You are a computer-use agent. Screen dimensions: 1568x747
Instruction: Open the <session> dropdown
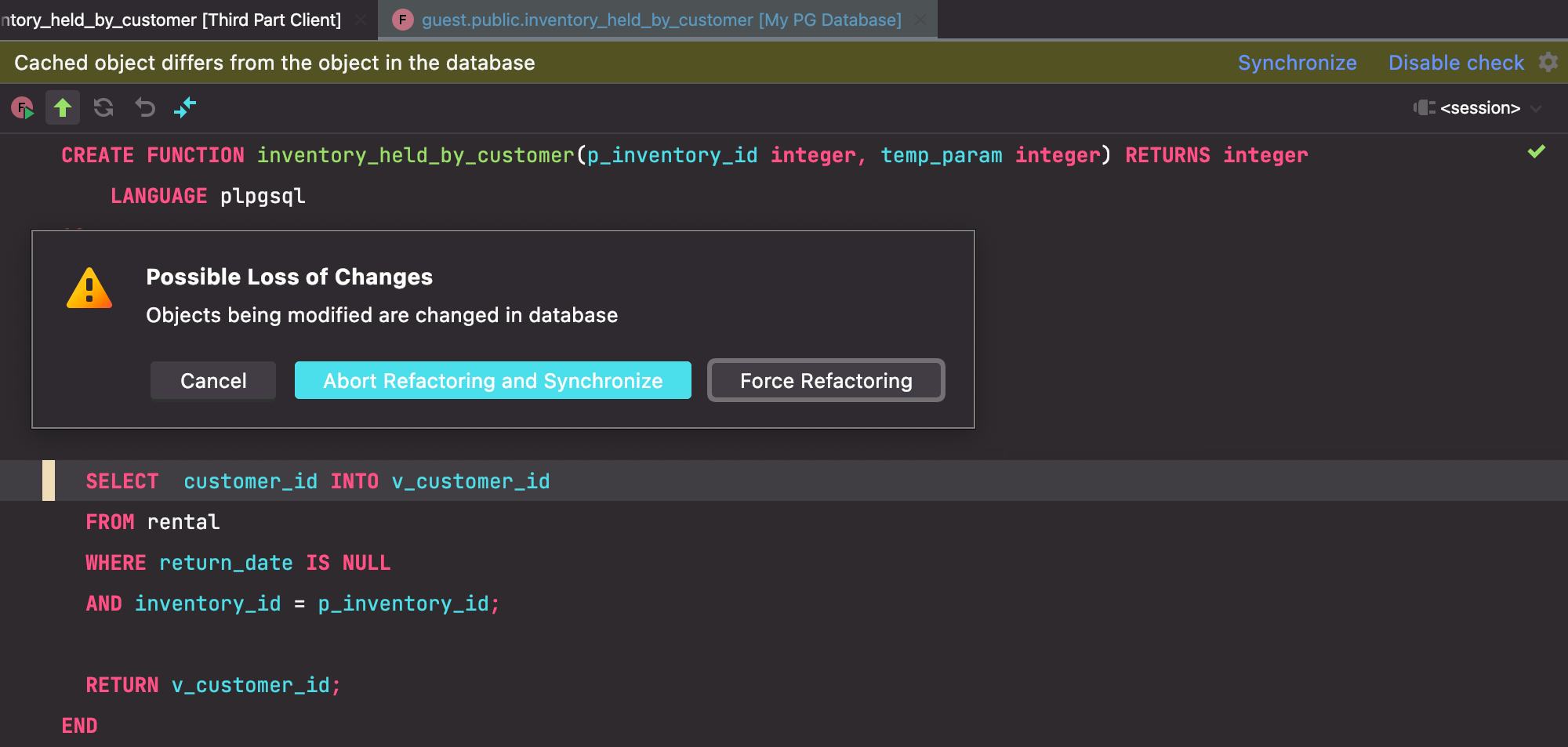[1479, 108]
